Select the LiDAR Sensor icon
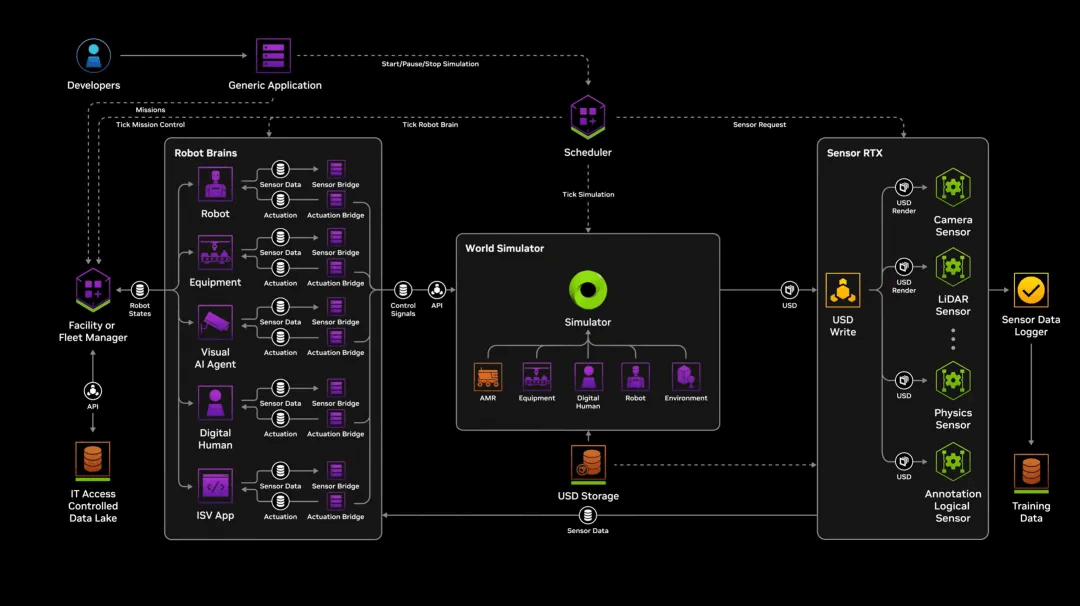The image size is (1080, 606). 952,267
